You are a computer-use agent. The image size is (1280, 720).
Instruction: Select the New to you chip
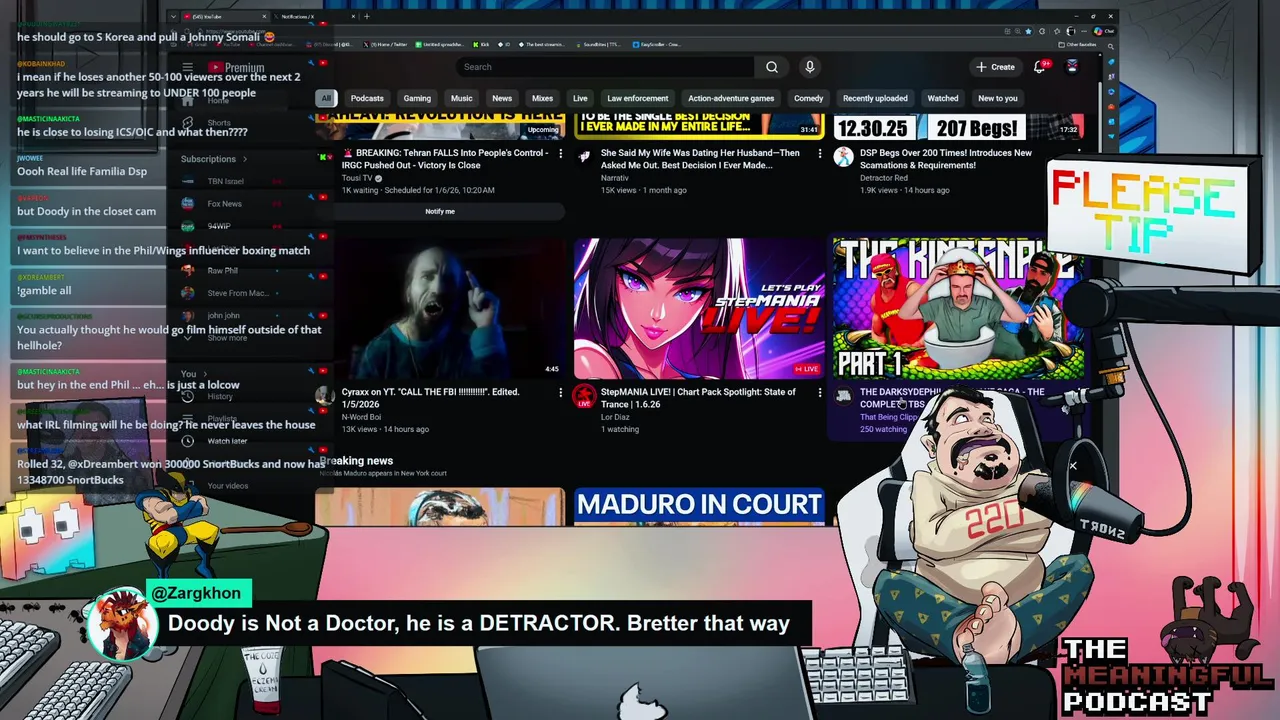click(997, 98)
